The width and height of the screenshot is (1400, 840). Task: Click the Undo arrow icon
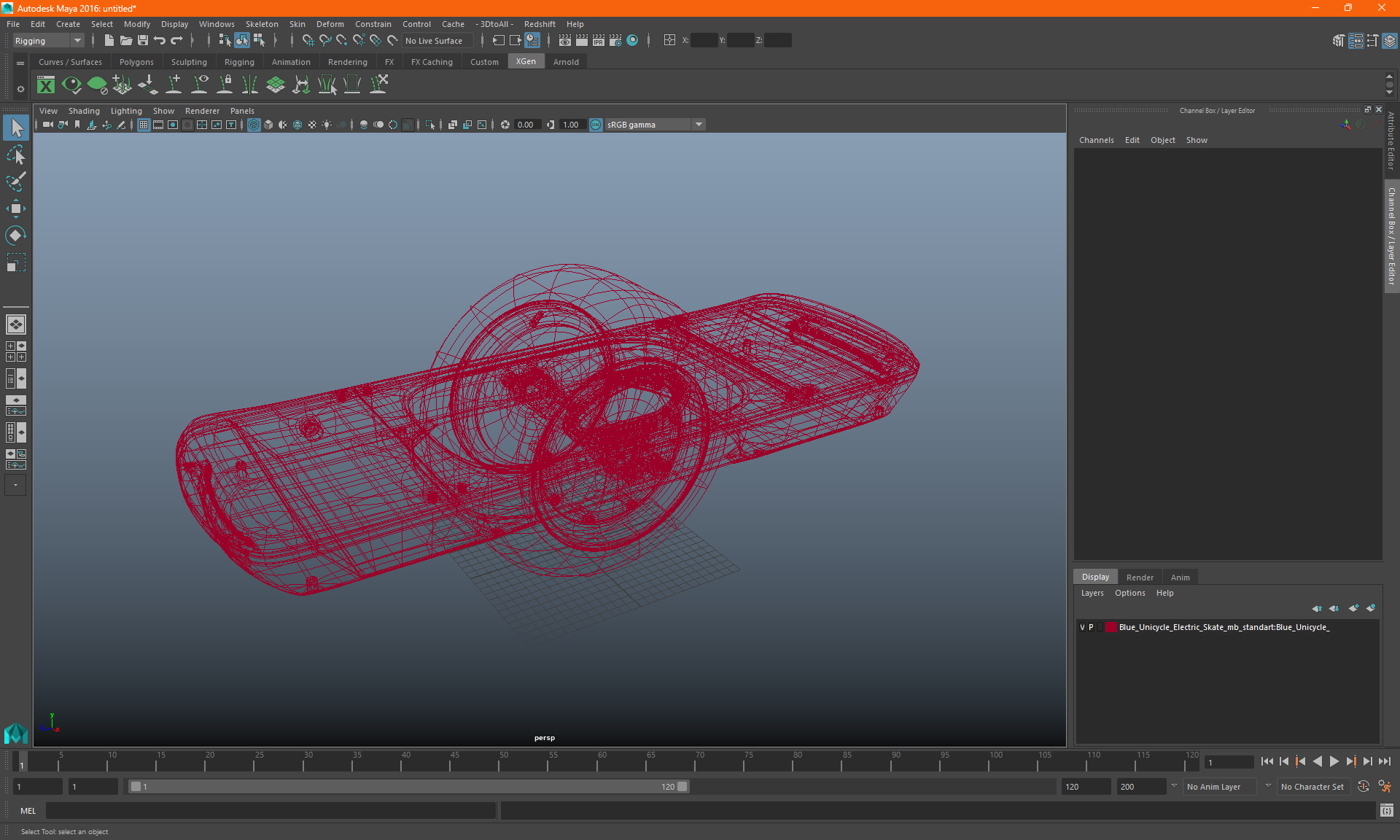[160, 41]
